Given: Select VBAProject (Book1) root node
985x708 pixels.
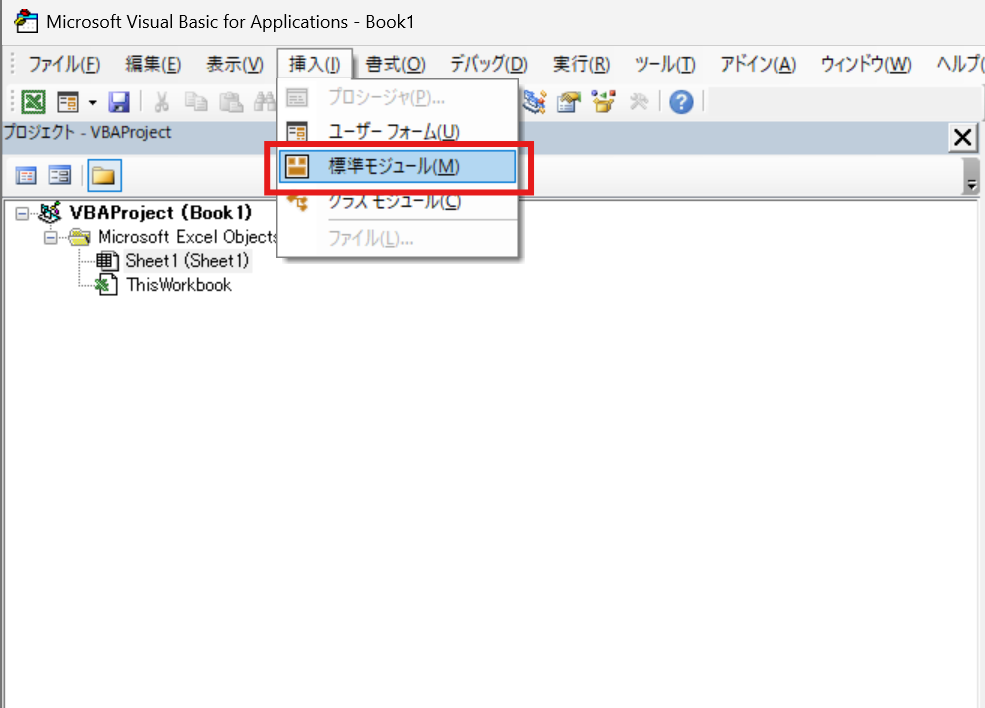Looking at the screenshot, I should (x=160, y=213).
